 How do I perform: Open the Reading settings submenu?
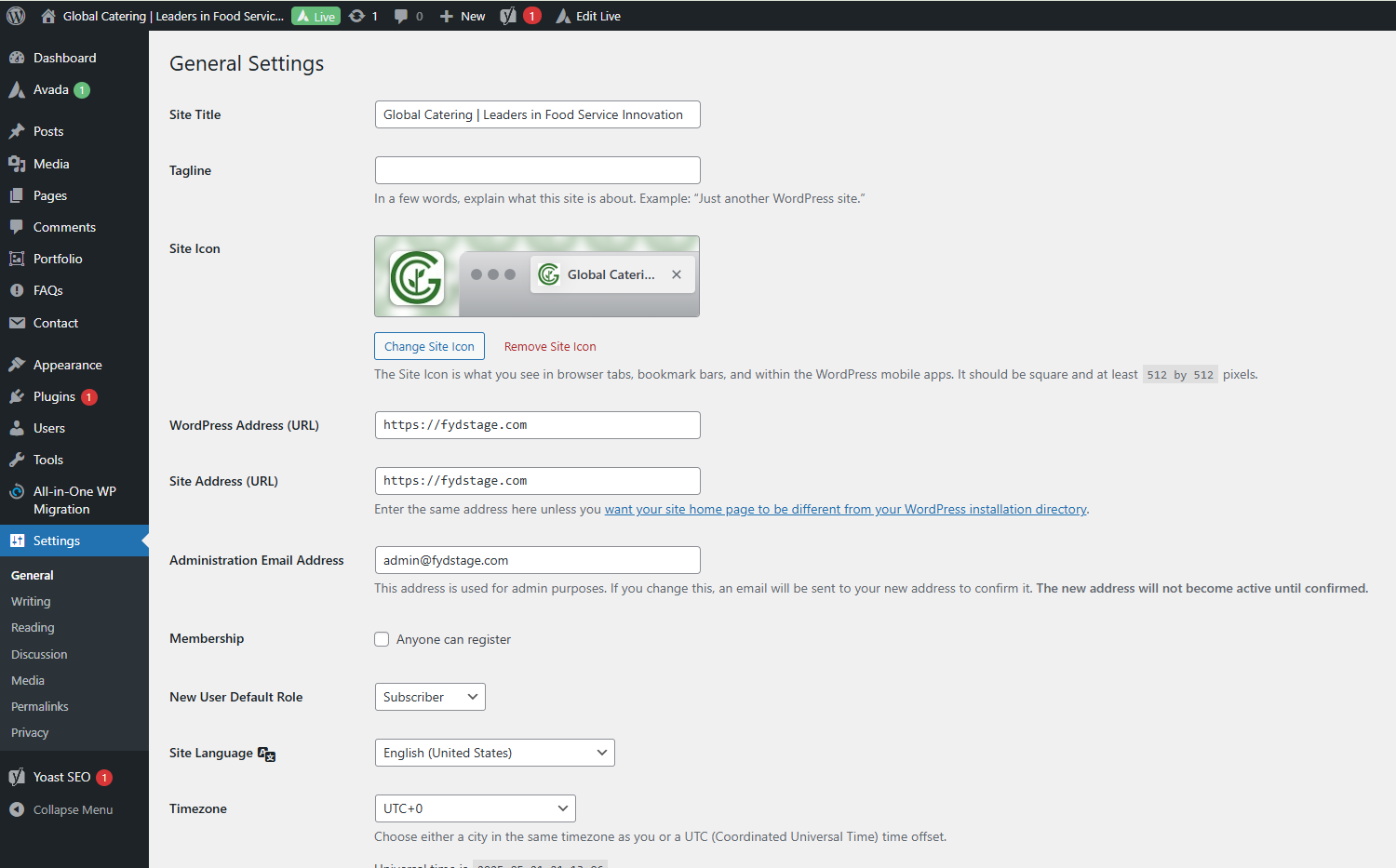click(33, 628)
